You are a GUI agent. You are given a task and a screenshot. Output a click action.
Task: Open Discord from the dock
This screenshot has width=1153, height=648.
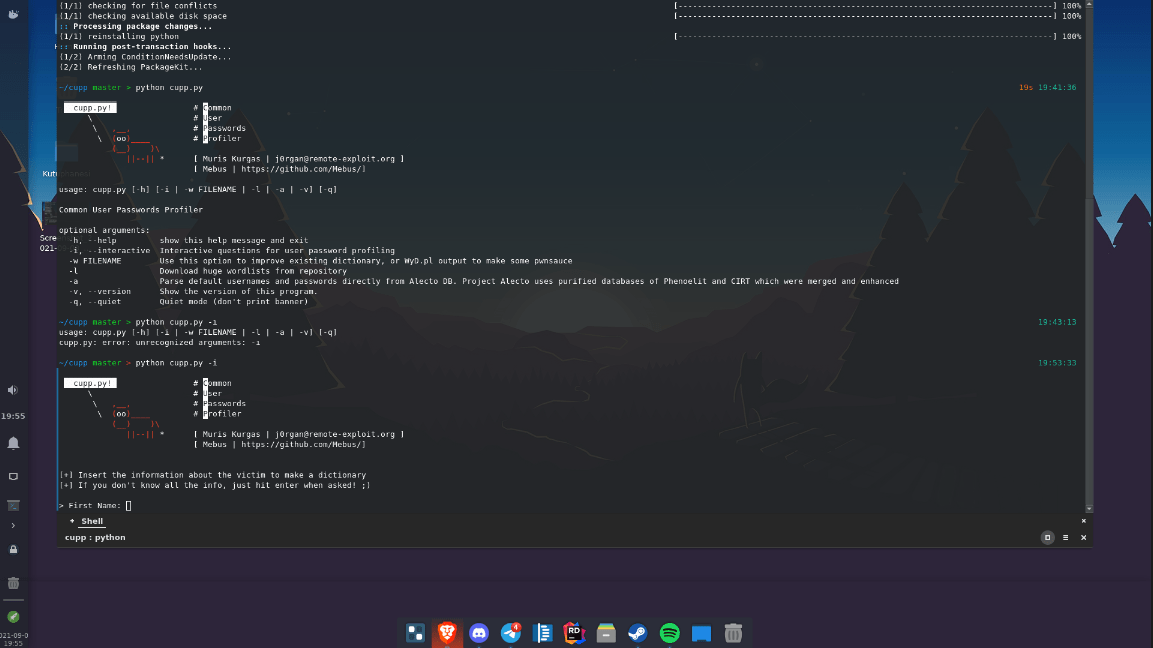[479, 633]
